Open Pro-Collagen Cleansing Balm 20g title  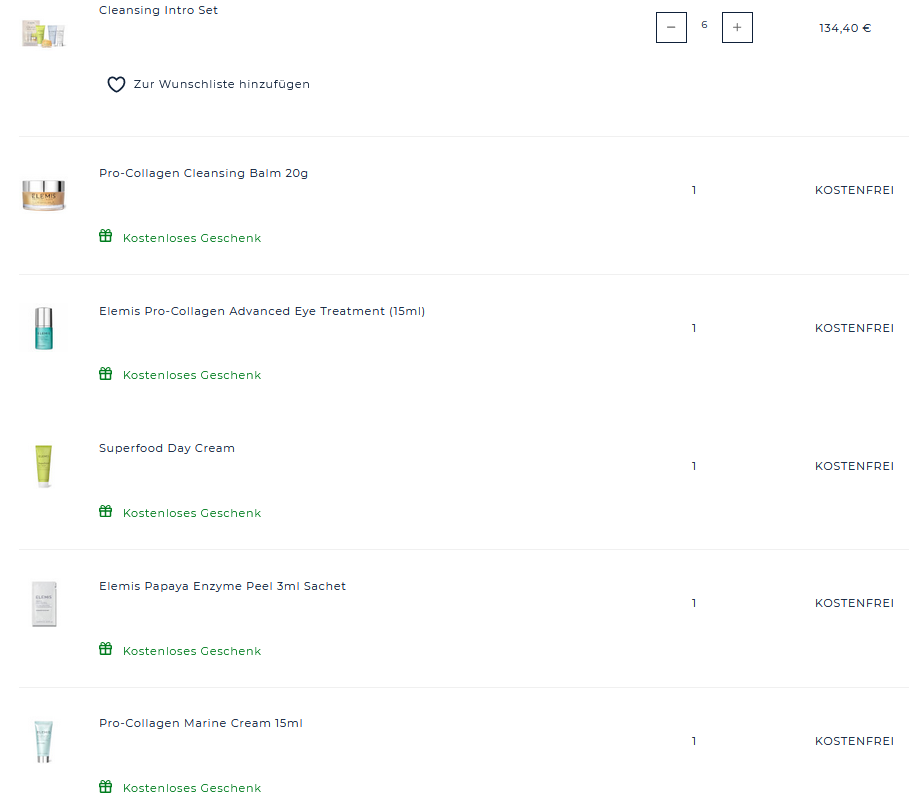[x=203, y=174]
